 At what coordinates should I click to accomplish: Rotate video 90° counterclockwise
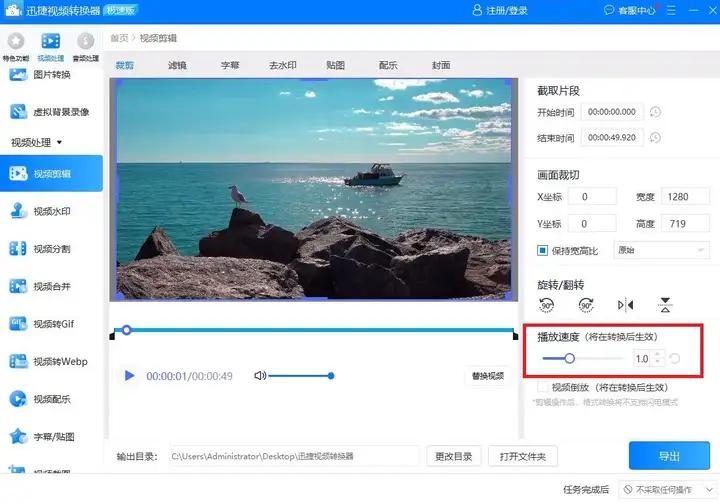[x=546, y=305]
